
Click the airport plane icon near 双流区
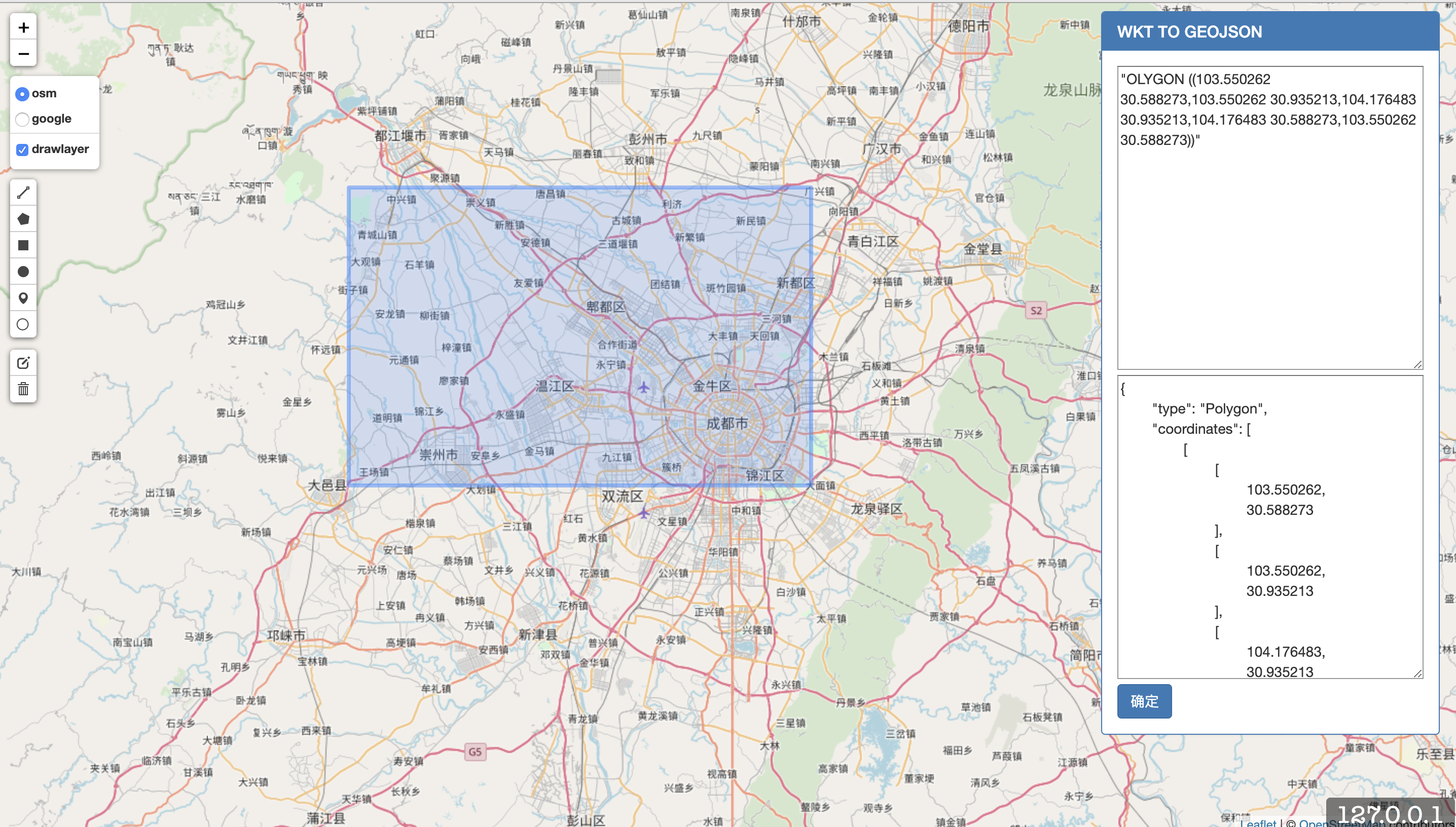pyautogui.click(x=643, y=513)
